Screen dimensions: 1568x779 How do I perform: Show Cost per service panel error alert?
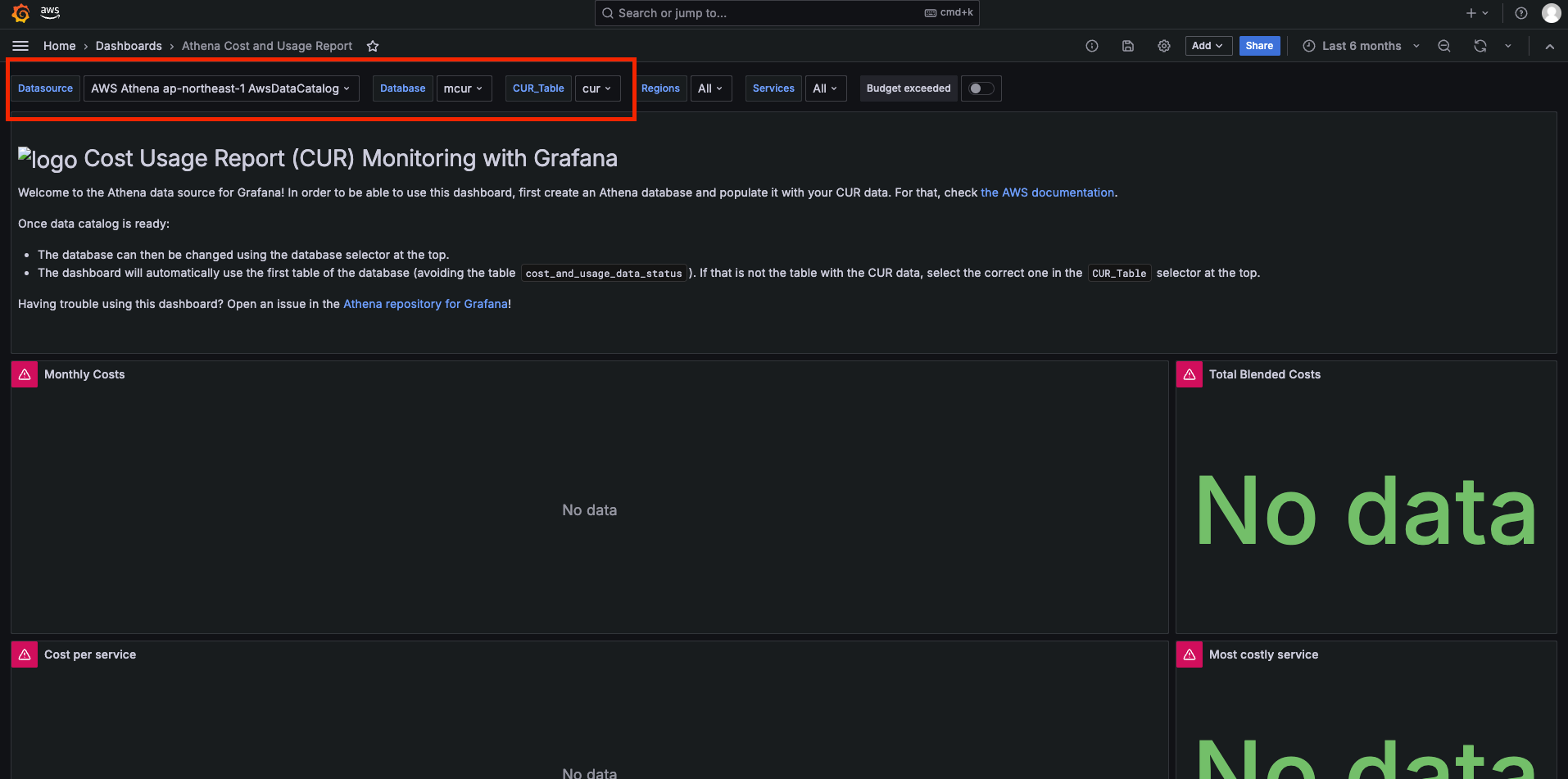pos(25,654)
